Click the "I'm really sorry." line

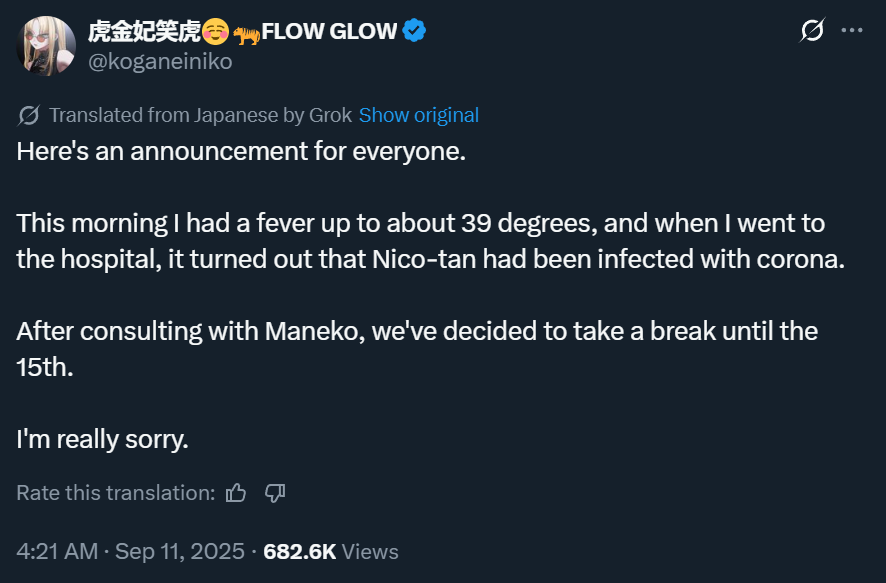[x=102, y=438]
